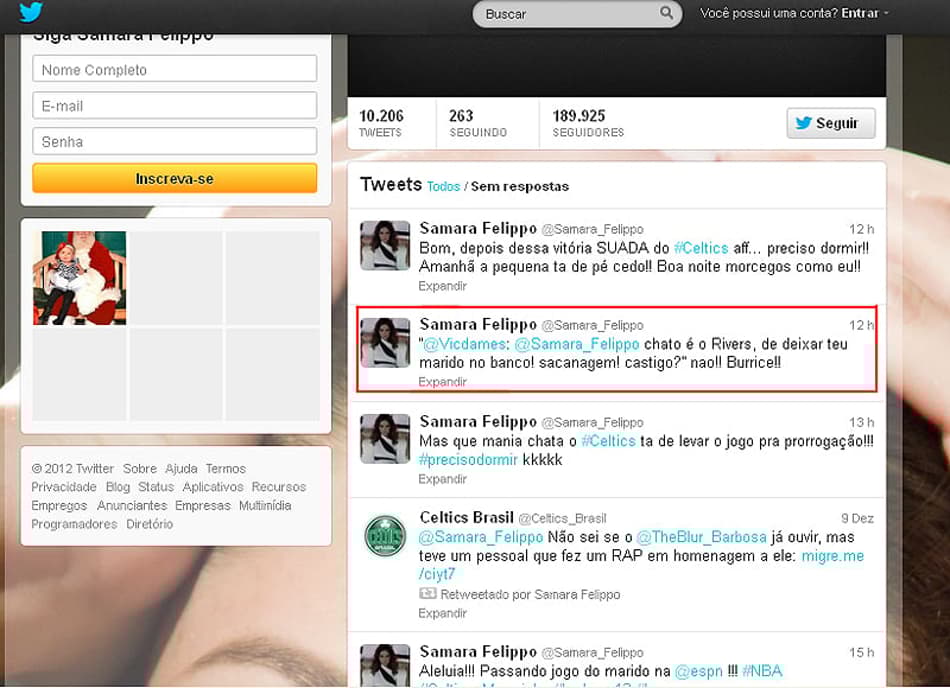Click the retweet icon by Retweetado por Samara Felippo

point(428,594)
